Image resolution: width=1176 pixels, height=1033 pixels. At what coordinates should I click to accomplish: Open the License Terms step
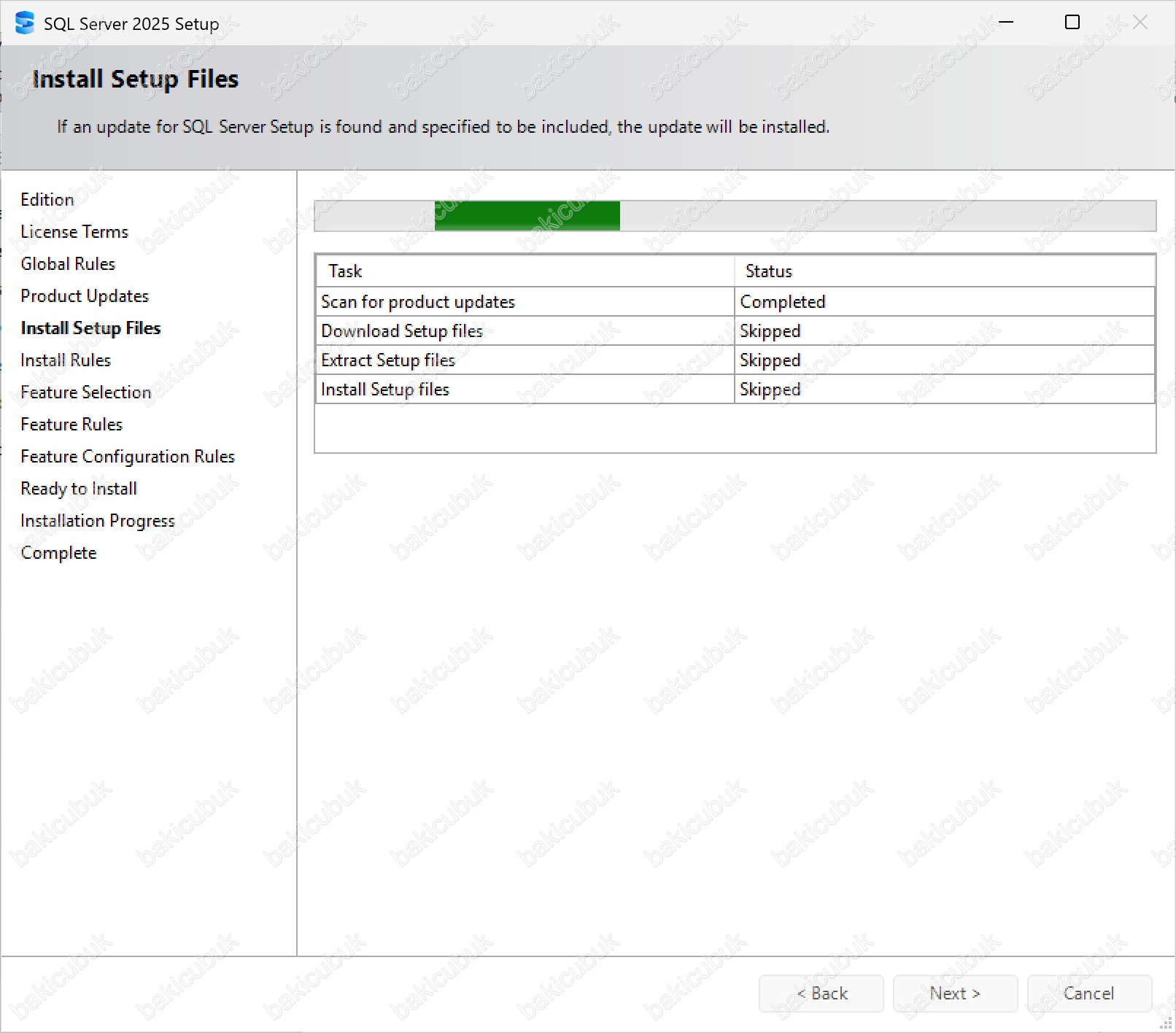[x=74, y=232]
